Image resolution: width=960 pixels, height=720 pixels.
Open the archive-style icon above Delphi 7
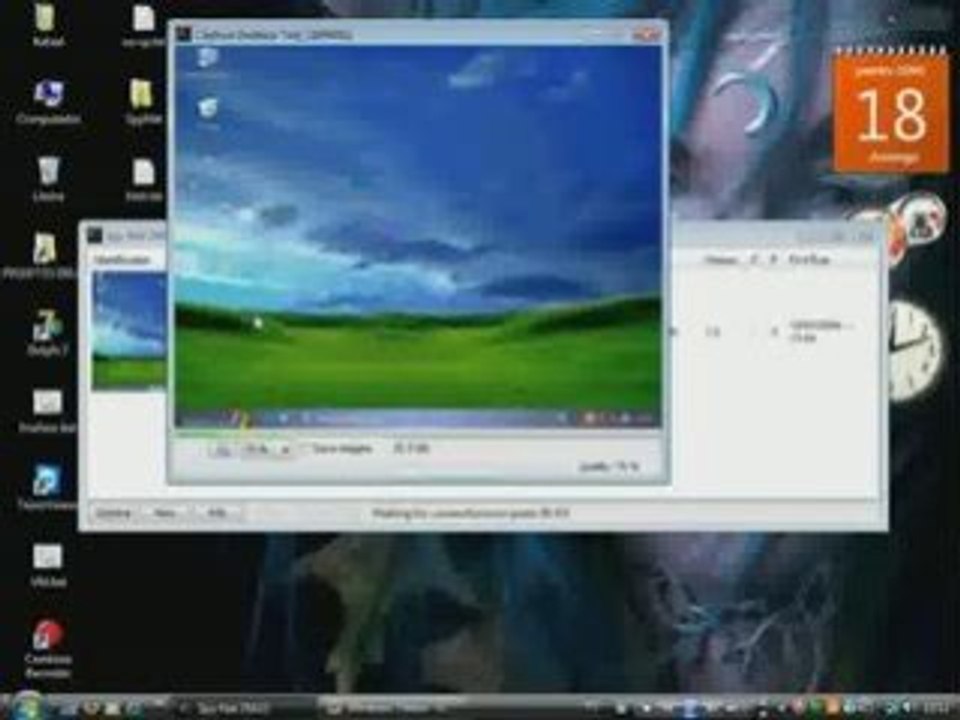click(x=43, y=256)
